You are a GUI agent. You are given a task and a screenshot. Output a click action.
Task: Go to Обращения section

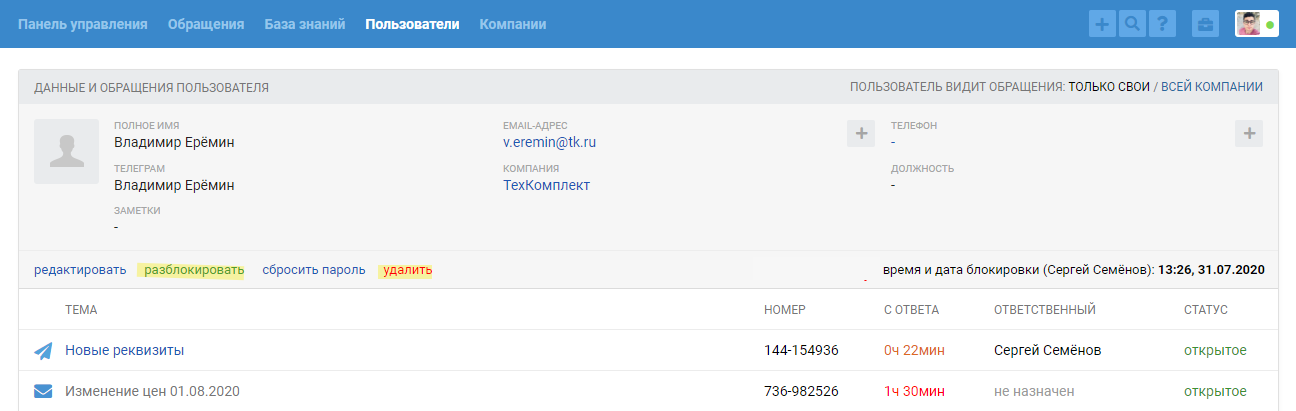(x=206, y=24)
